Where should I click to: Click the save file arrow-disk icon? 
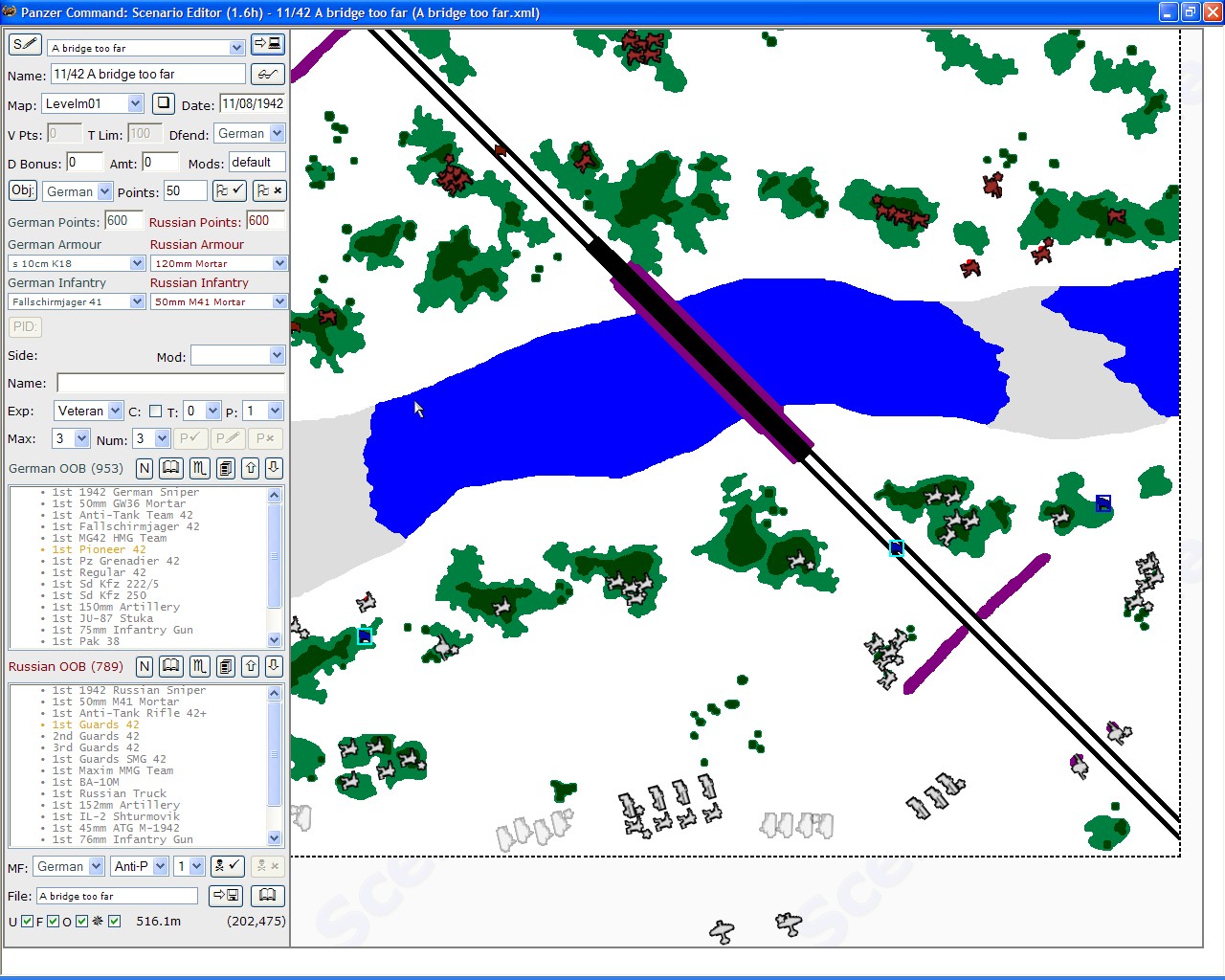pyautogui.click(x=226, y=896)
